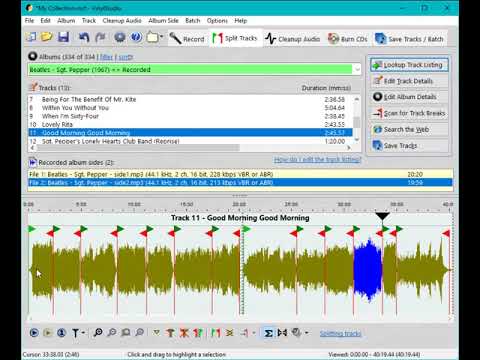Open the Album Side menu
This screenshot has height=360, width=480.
[163, 21]
